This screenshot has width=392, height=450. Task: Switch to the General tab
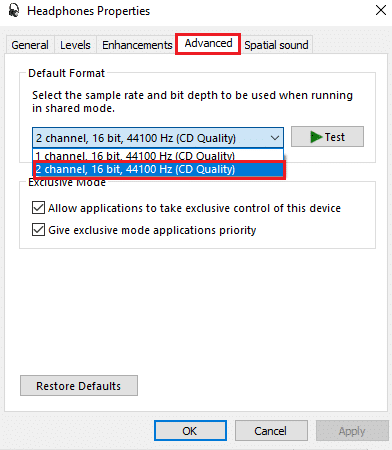pos(30,45)
